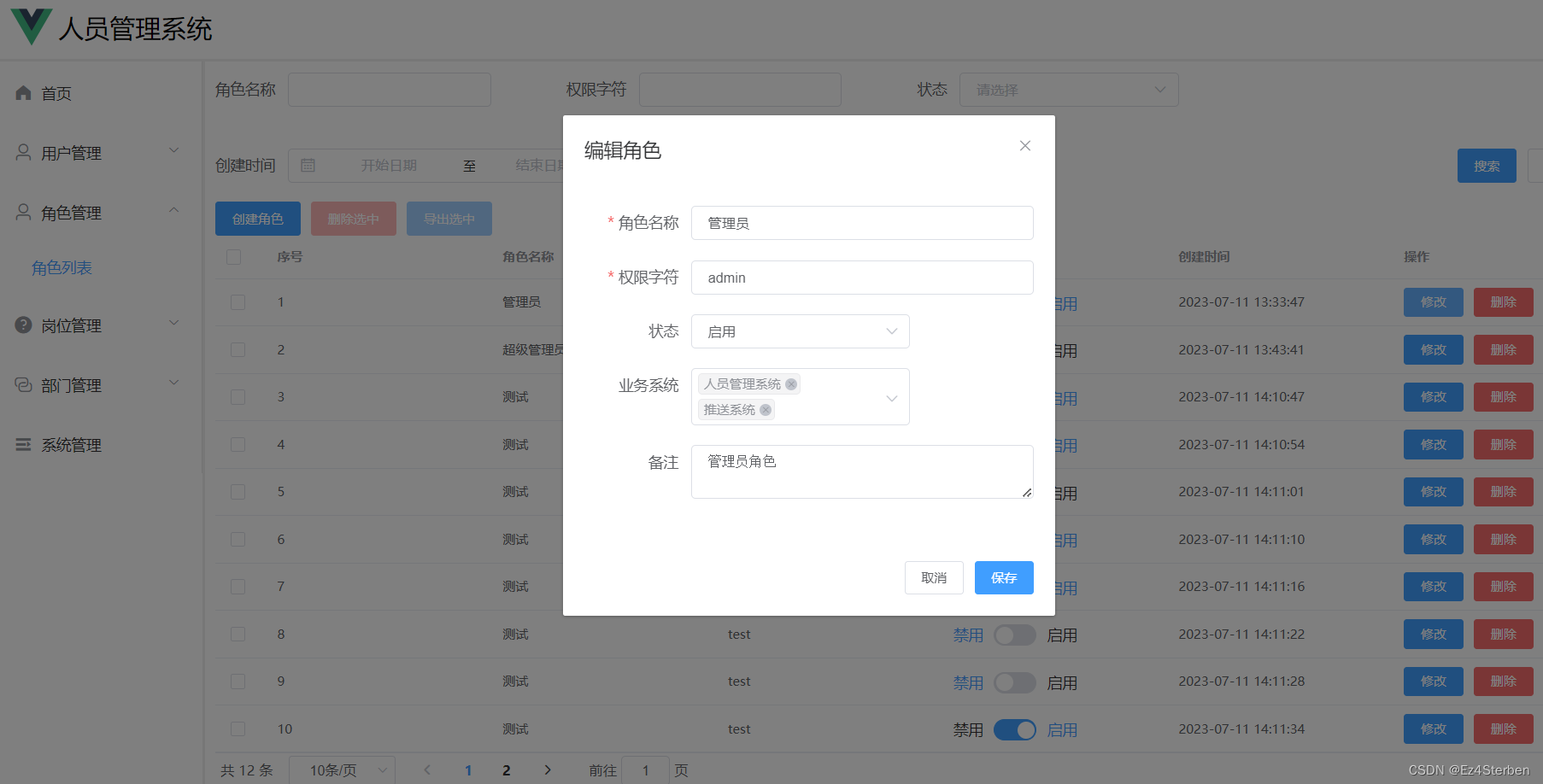Click the 角色名称 search filter field
The image size is (1543, 784).
(x=390, y=90)
